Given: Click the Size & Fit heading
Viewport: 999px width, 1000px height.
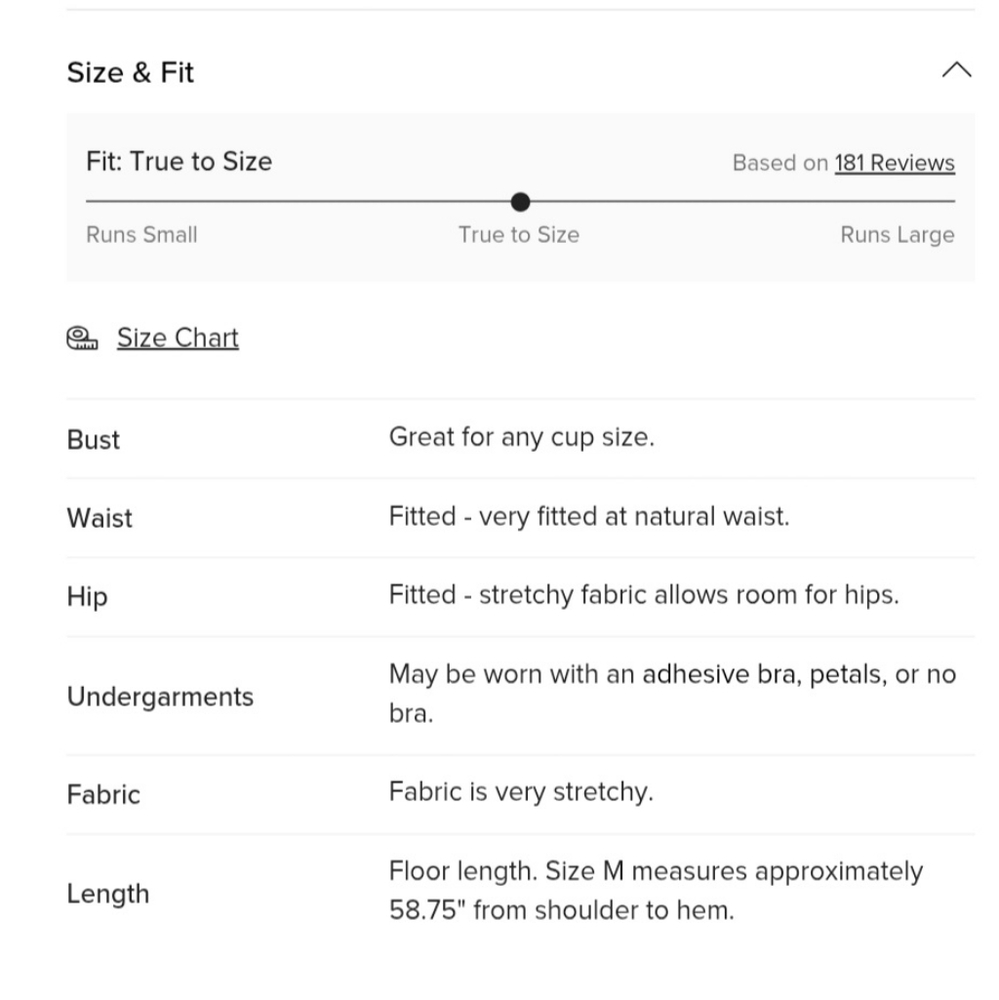Looking at the screenshot, I should click(x=130, y=72).
